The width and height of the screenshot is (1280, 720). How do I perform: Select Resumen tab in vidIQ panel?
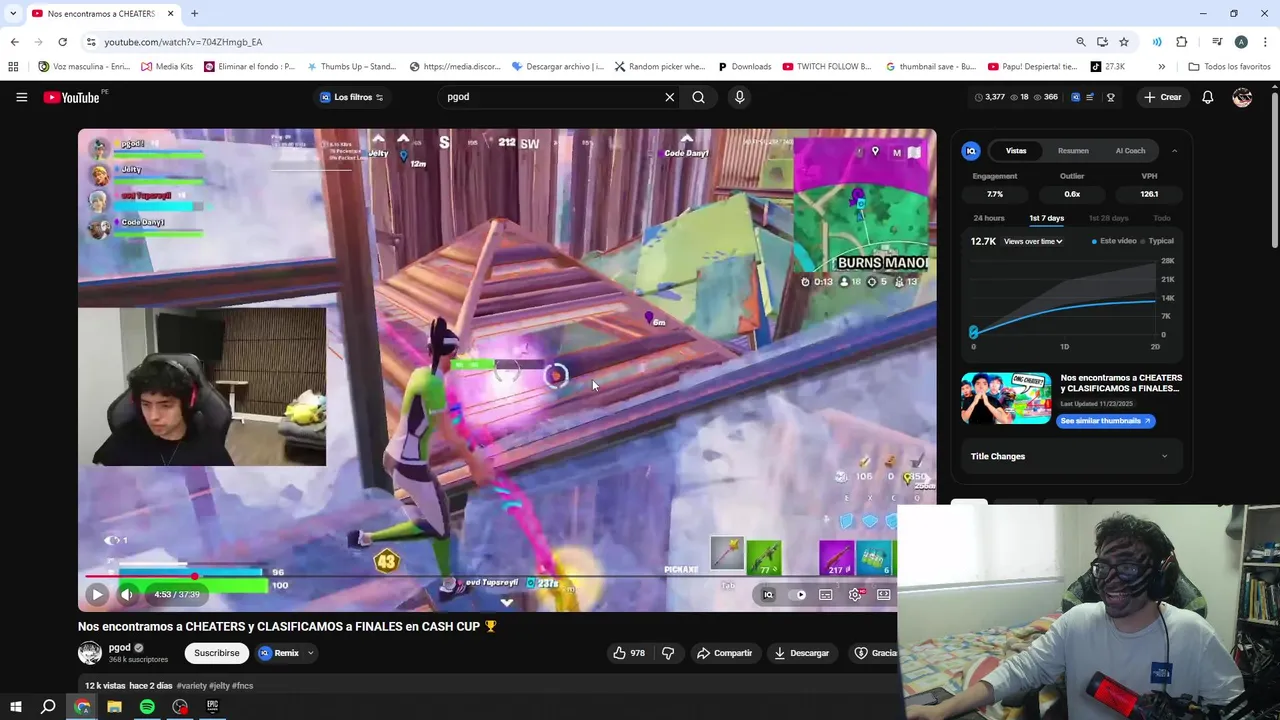tap(1073, 151)
